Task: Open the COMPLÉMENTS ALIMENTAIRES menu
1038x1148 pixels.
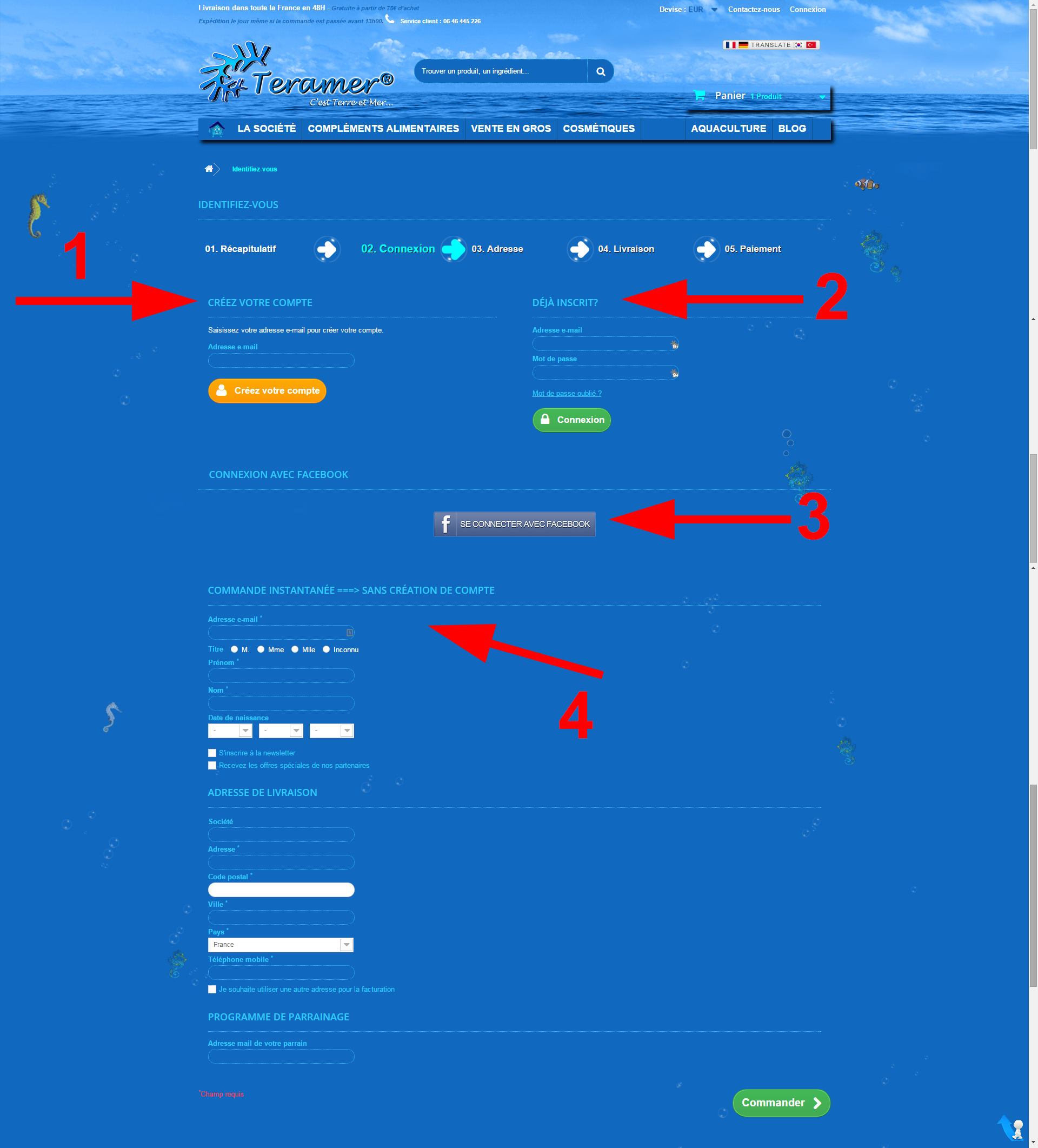Action: click(x=383, y=128)
